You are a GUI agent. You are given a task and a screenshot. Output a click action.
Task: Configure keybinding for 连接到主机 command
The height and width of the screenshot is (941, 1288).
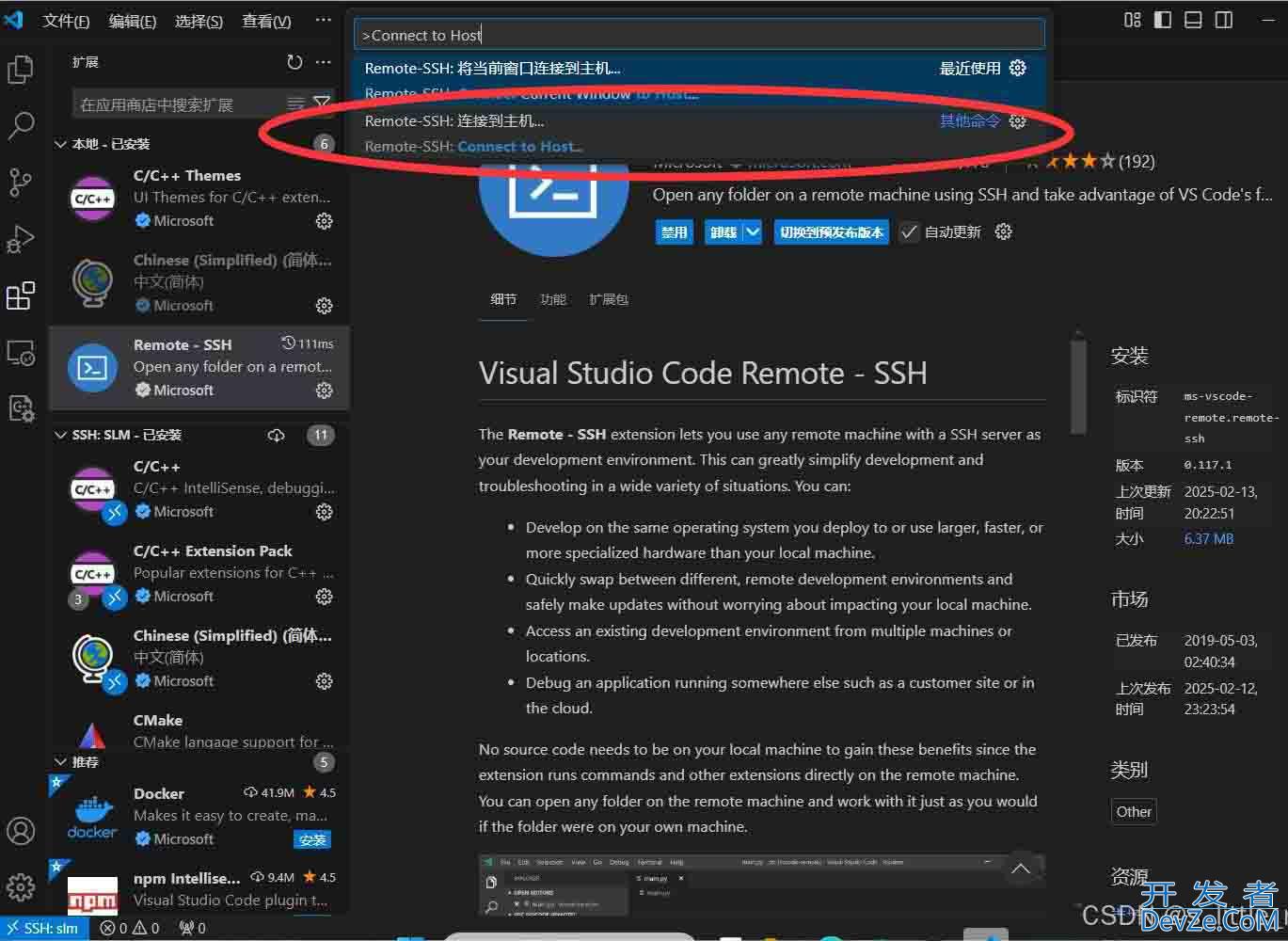tap(1018, 120)
